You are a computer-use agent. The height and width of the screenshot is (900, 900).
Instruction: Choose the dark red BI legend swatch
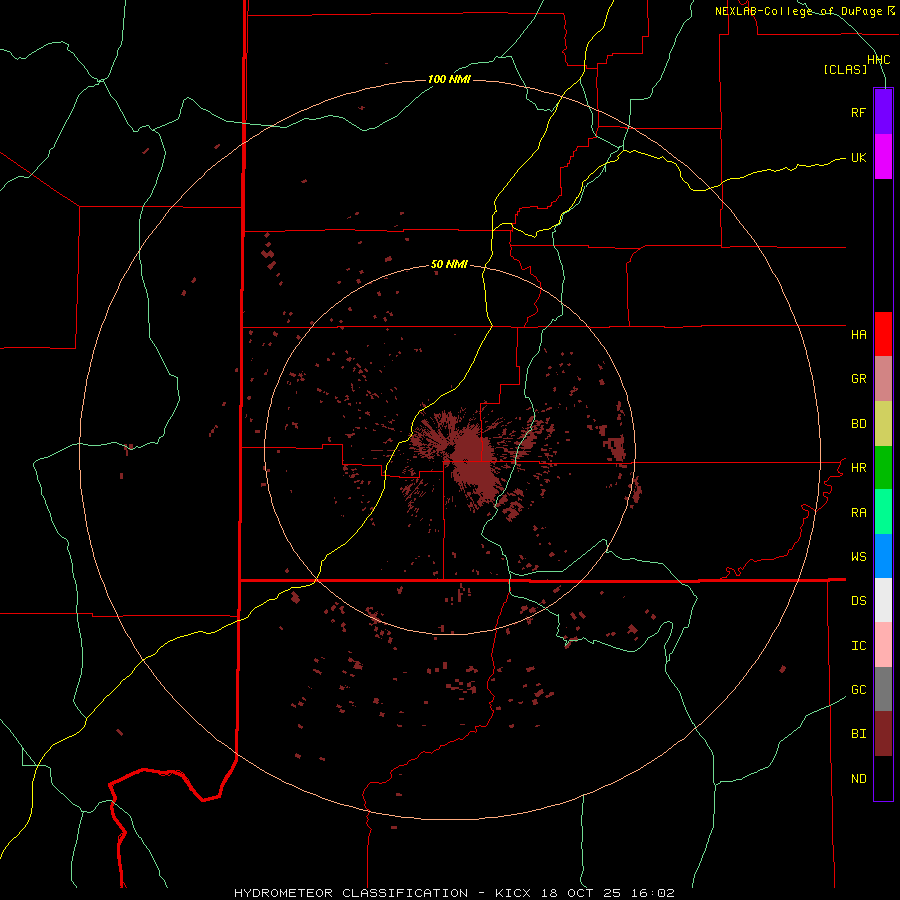coord(883,734)
